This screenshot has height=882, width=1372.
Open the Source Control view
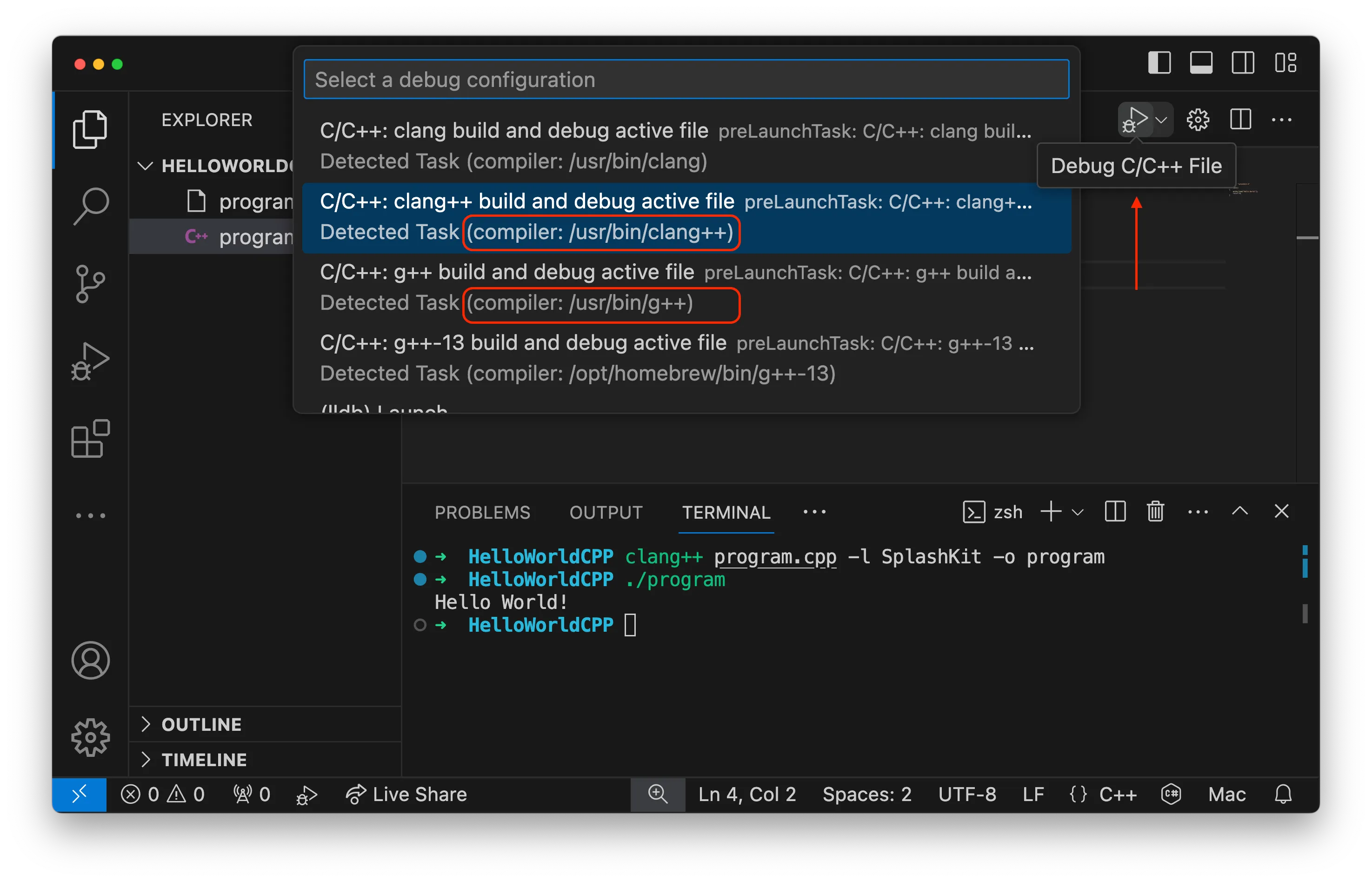click(x=90, y=283)
